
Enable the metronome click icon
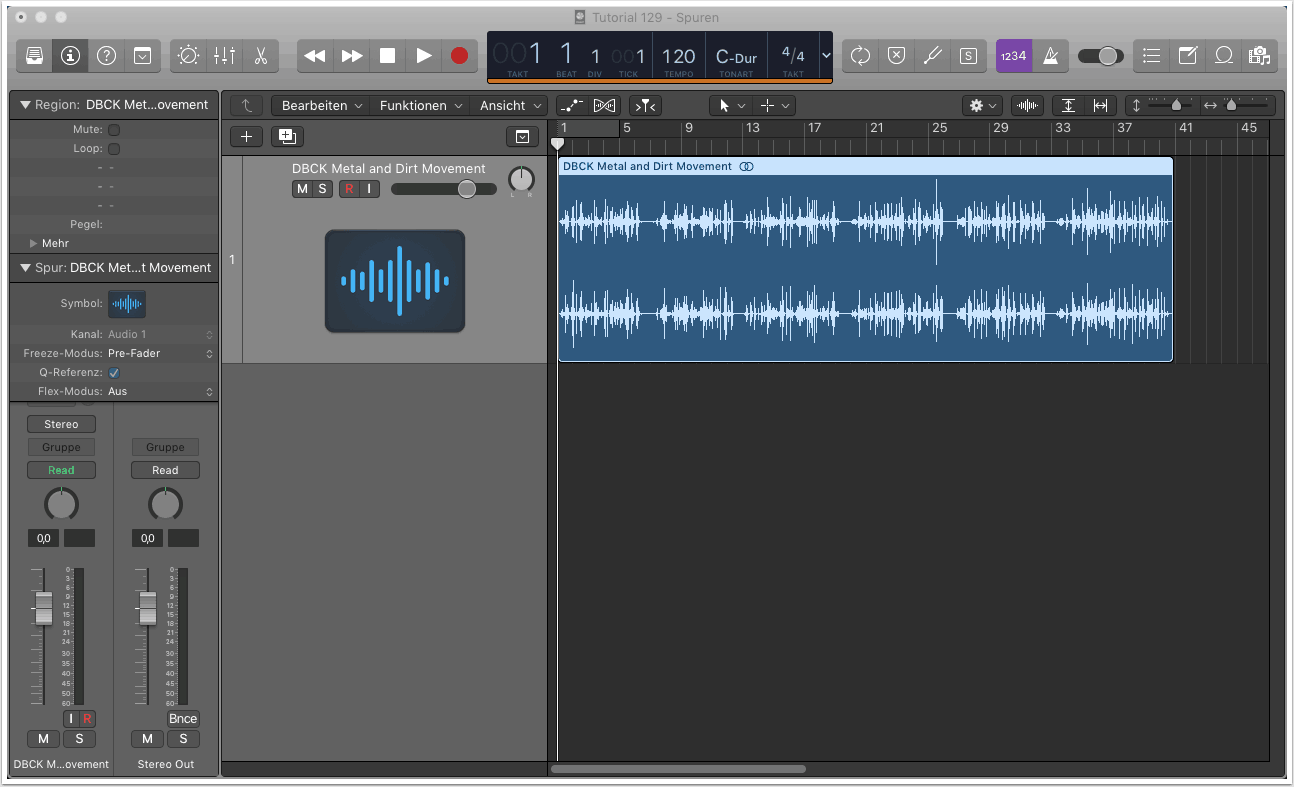coord(1050,56)
